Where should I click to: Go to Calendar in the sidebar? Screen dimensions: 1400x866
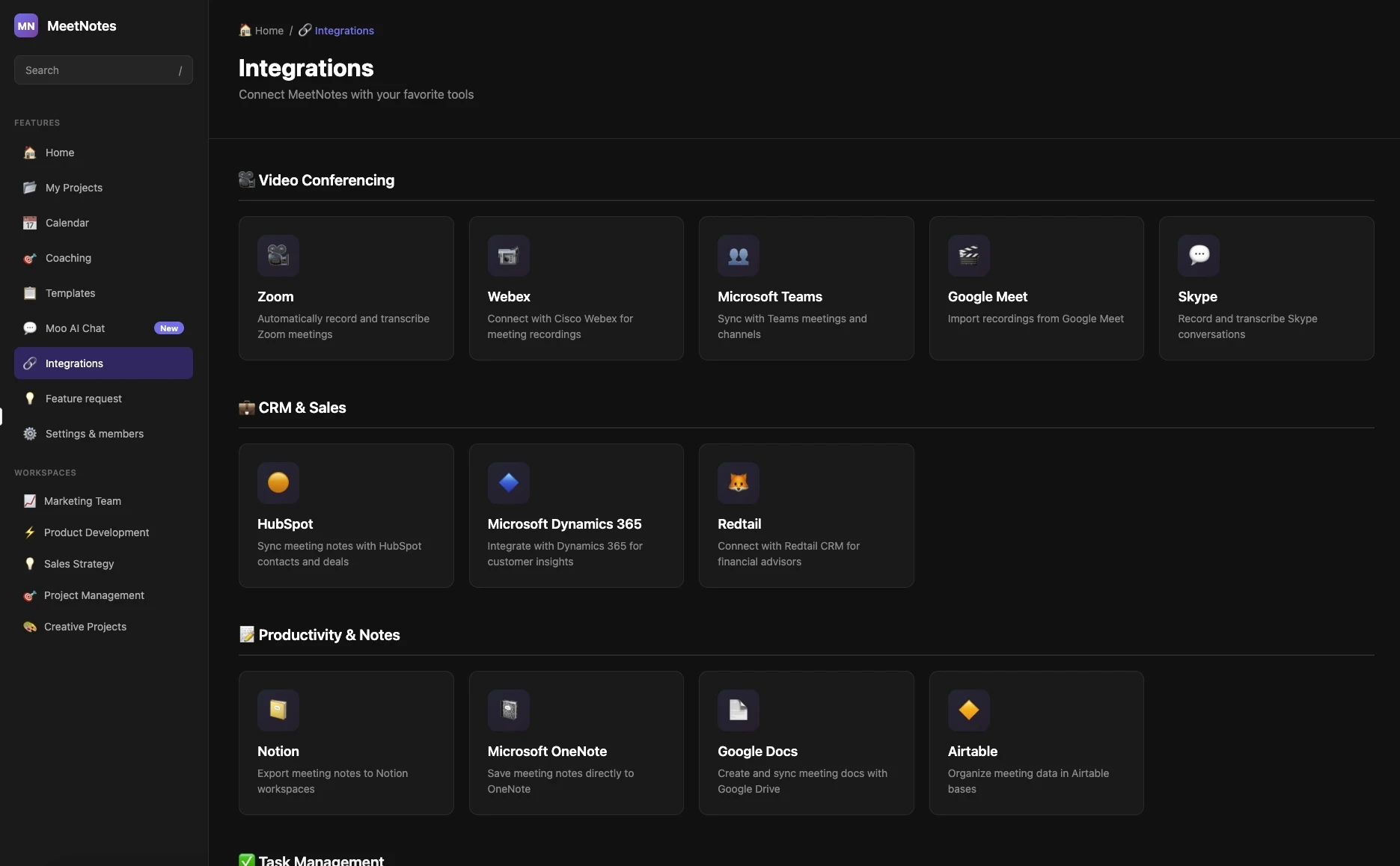tap(103, 223)
